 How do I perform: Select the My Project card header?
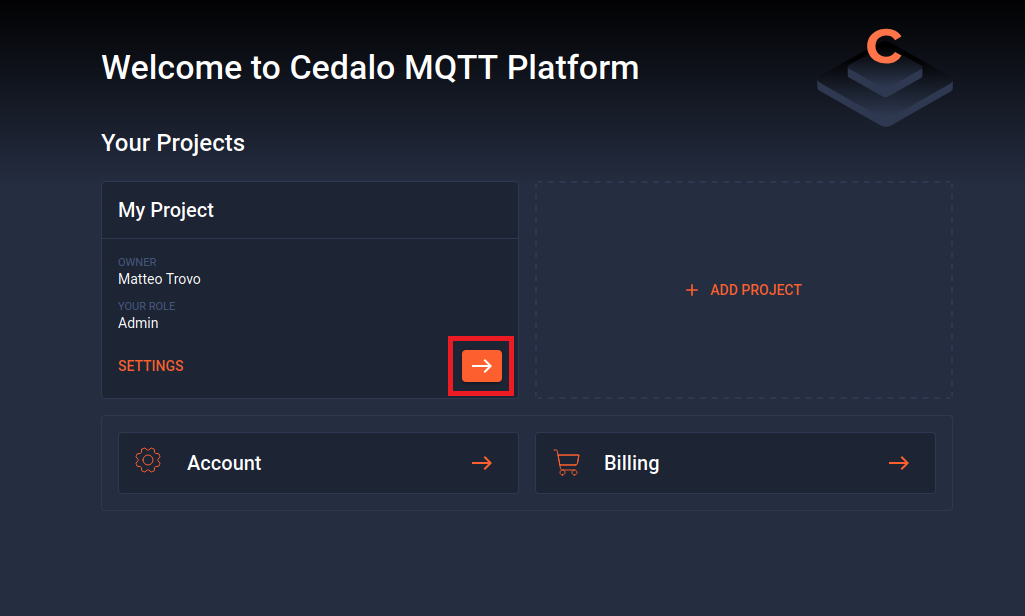click(x=165, y=210)
